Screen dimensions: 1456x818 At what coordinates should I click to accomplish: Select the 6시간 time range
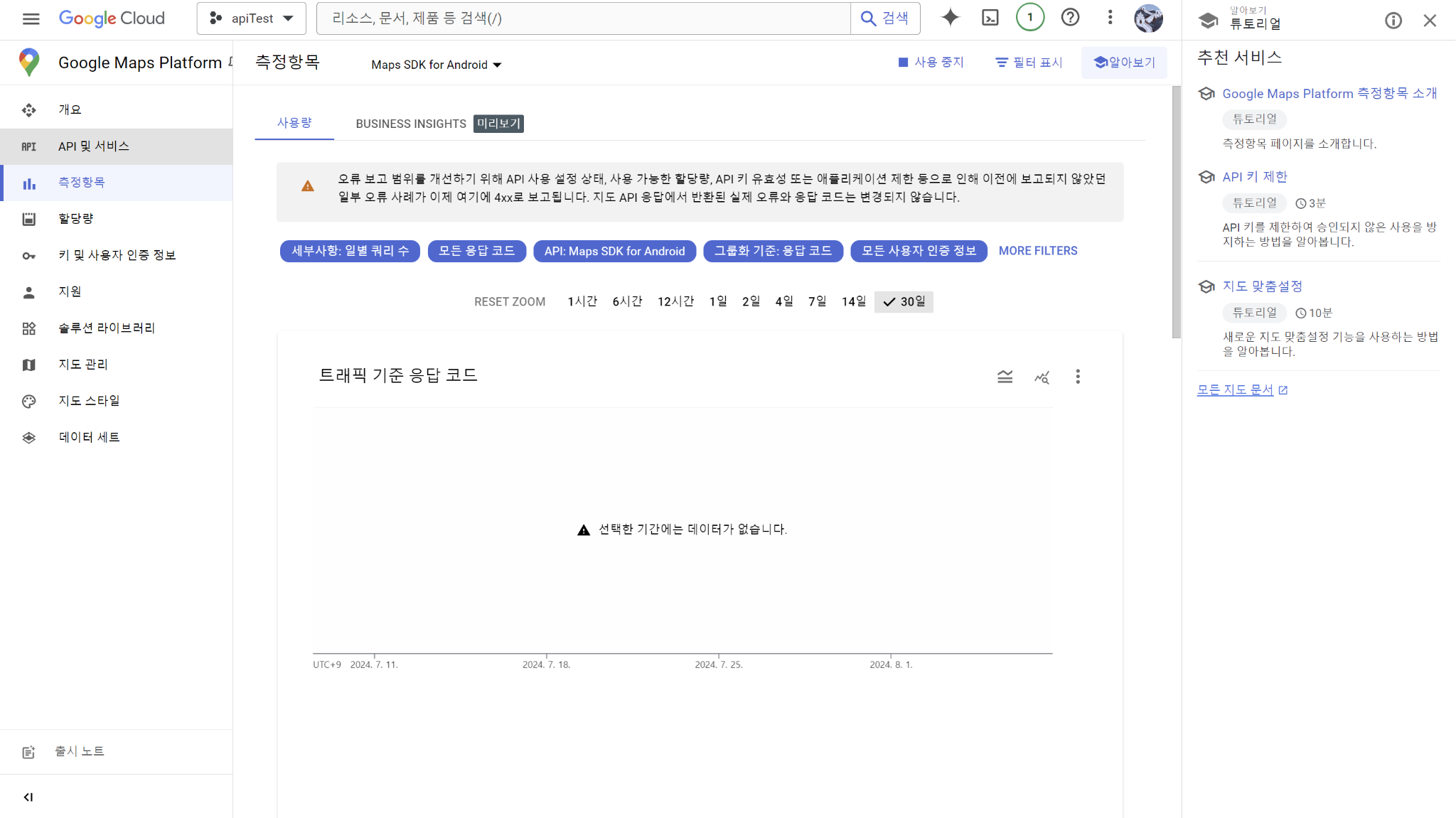(x=627, y=302)
